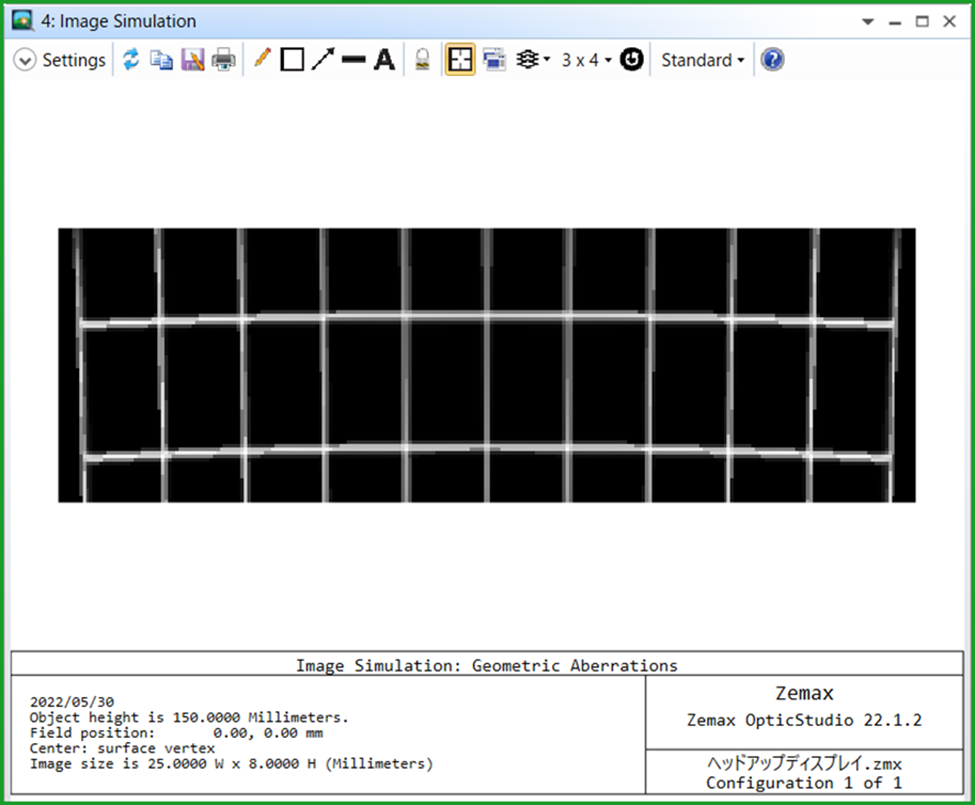Click the simulated grid image preview
975x805 pixels.
point(487,364)
